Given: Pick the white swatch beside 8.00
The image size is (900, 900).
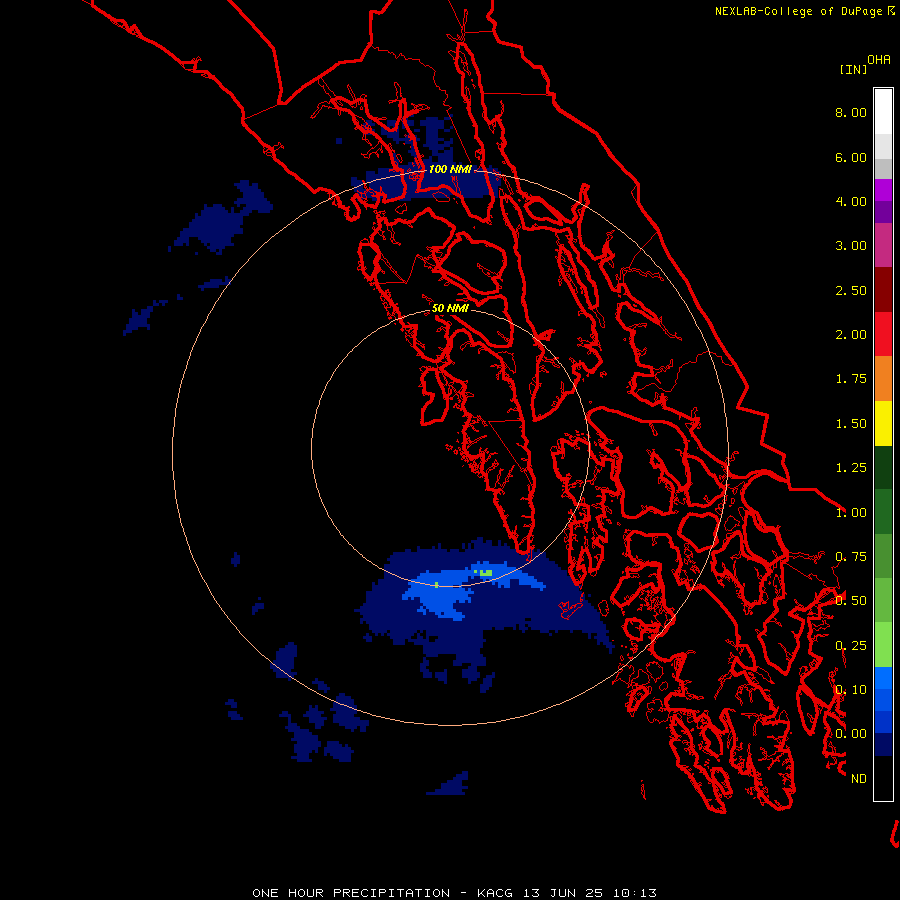Looking at the screenshot, I should [883, 112].
